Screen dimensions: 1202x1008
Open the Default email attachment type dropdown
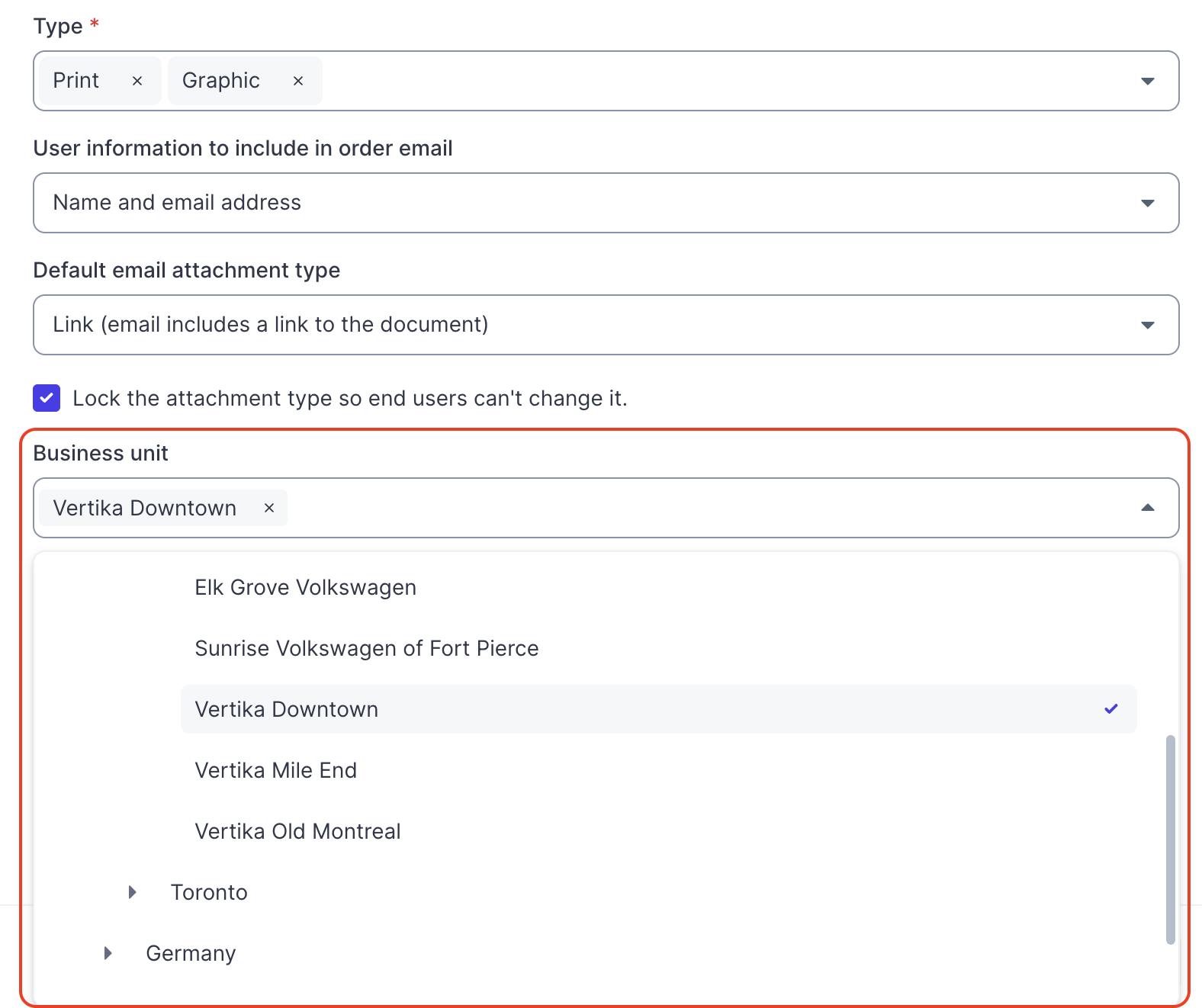click(606, 325)
